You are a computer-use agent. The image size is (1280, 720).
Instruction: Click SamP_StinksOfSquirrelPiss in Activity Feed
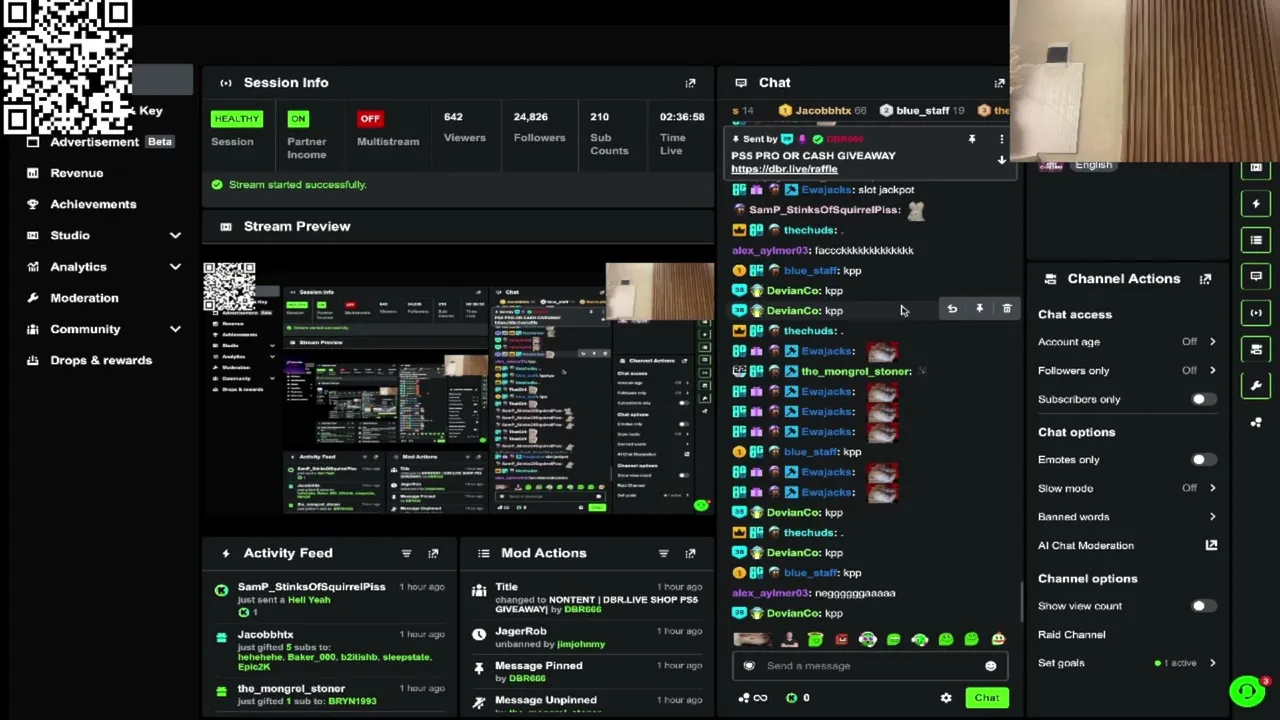(311, 587)
